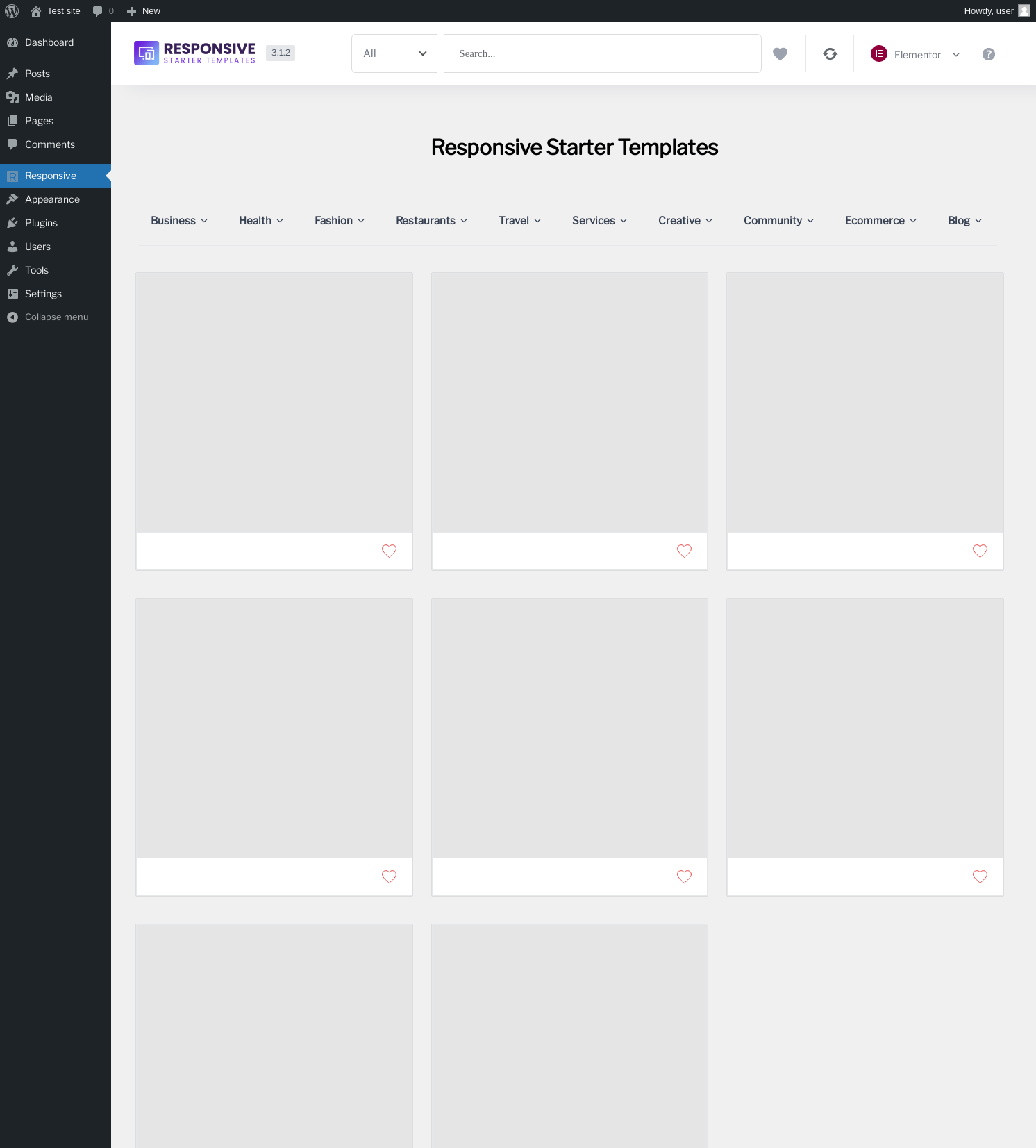Screen dimensions: 1036x1148
Task: Favorite middle template in second row
Action: pyautogui.click(x=685, y=876)
